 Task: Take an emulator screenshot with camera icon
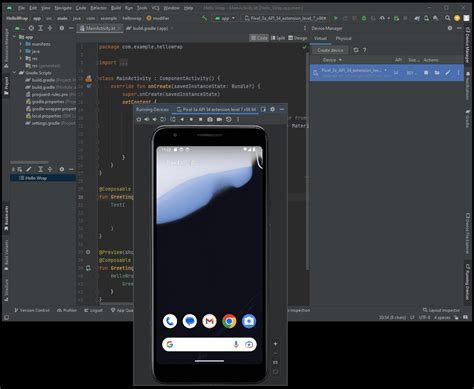pos(210,119)
